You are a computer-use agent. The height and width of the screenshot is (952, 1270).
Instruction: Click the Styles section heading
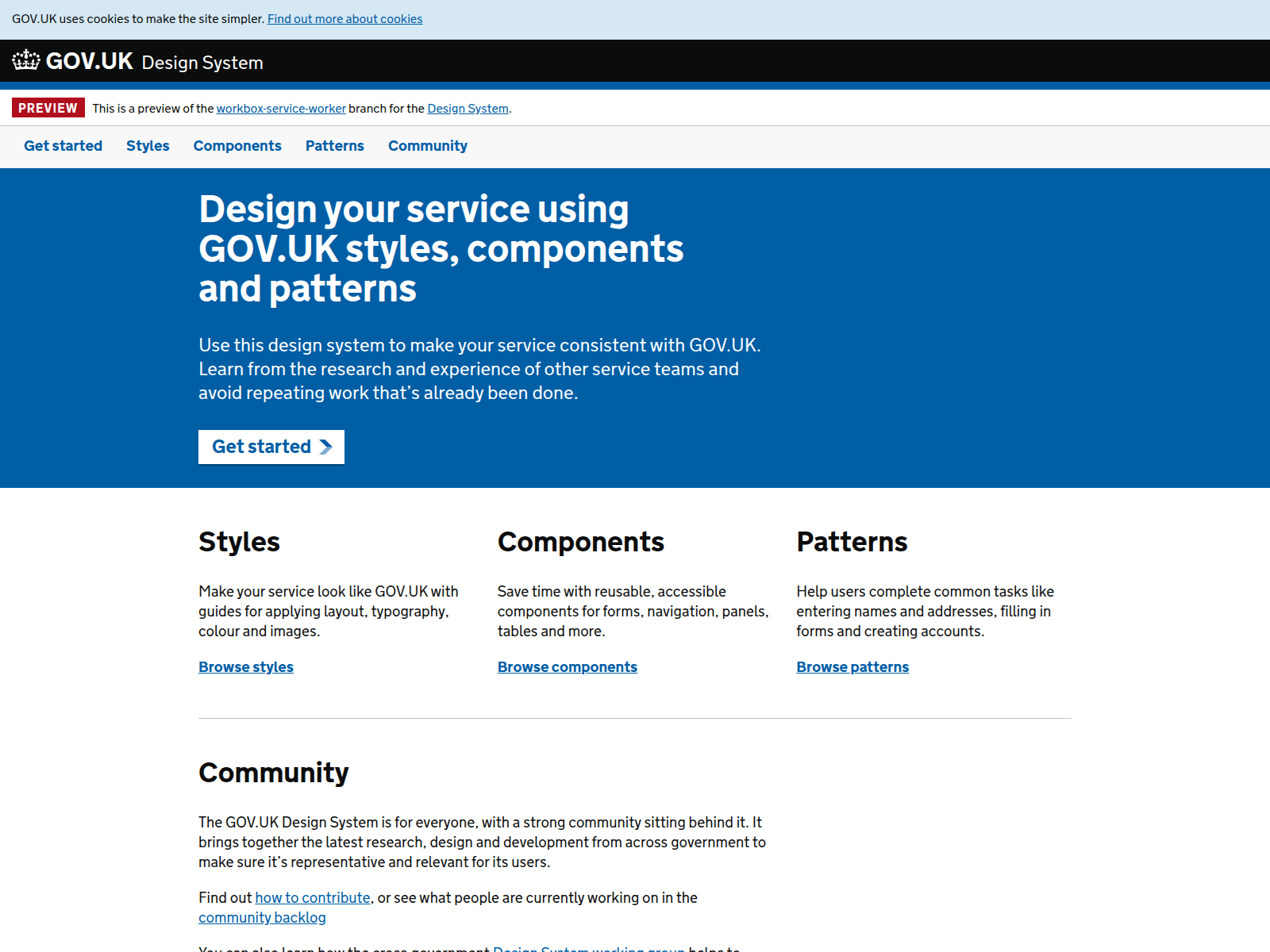pyautogui.click(x=239, y=542)
